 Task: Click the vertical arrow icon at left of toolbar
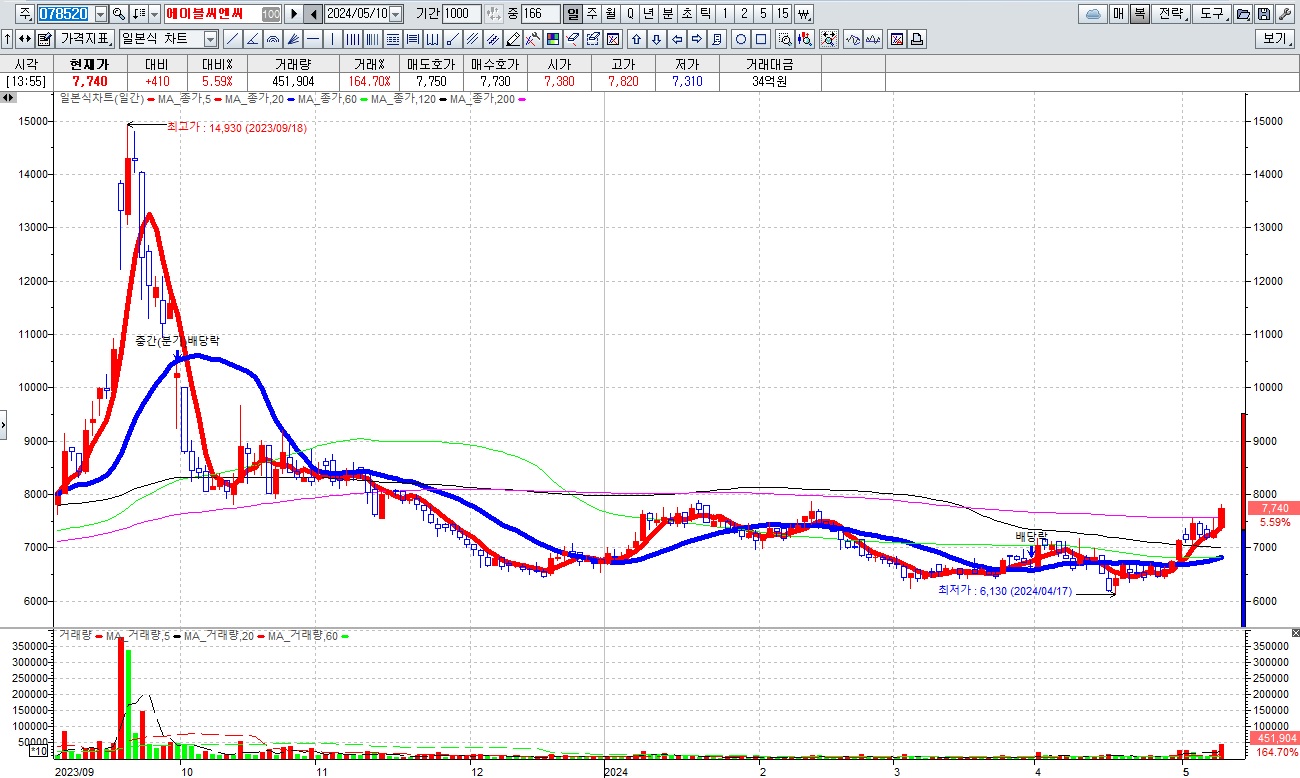pyautogui.click(x=7, y=39)
